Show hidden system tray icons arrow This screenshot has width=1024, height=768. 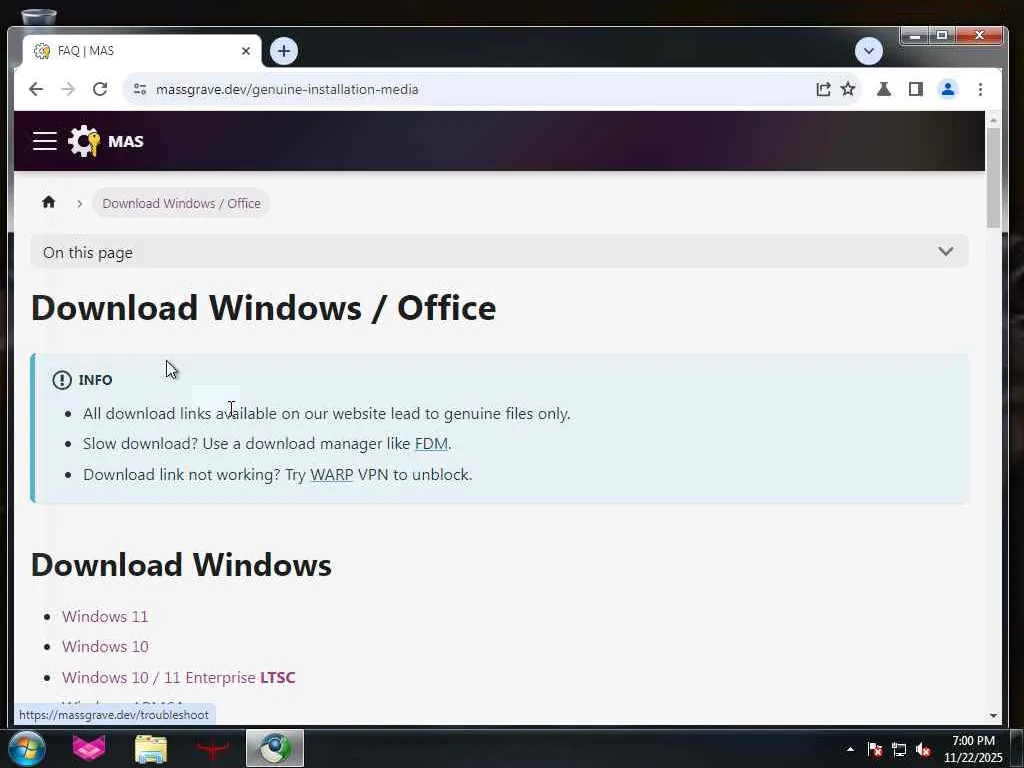(850, 749)
